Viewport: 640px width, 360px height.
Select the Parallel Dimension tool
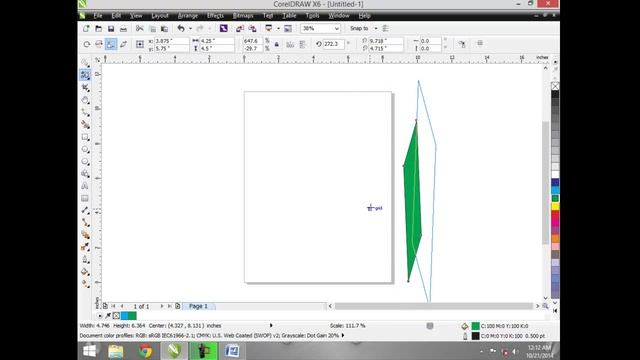tap(85, 210)
